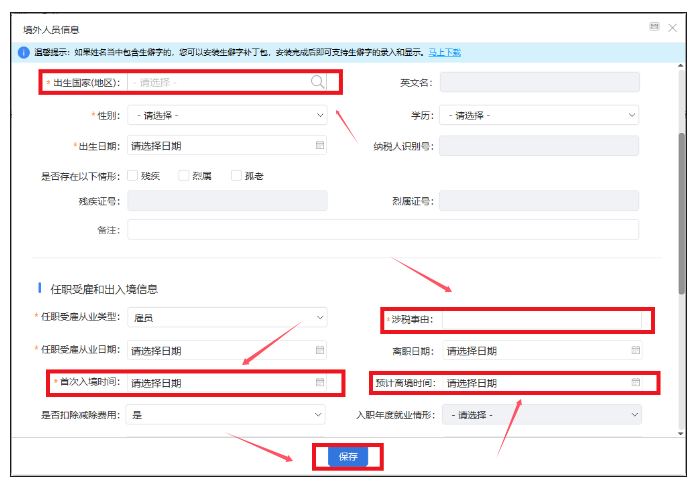Click the 英文名 input field
The width and height of the screenshot is (699, 495).
539,82
